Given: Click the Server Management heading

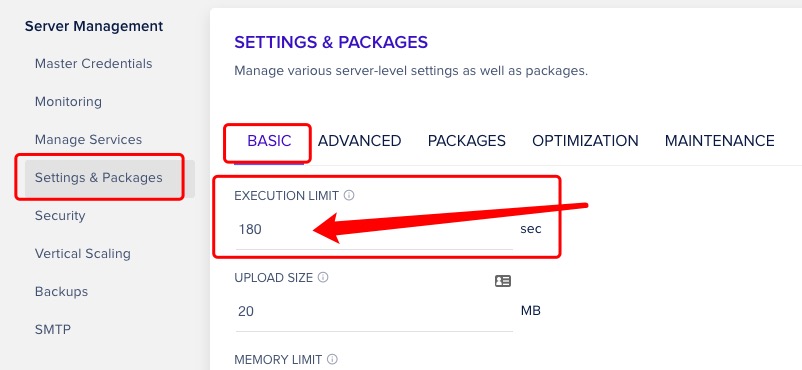Looking at the screenshot, I should point(94,26).
